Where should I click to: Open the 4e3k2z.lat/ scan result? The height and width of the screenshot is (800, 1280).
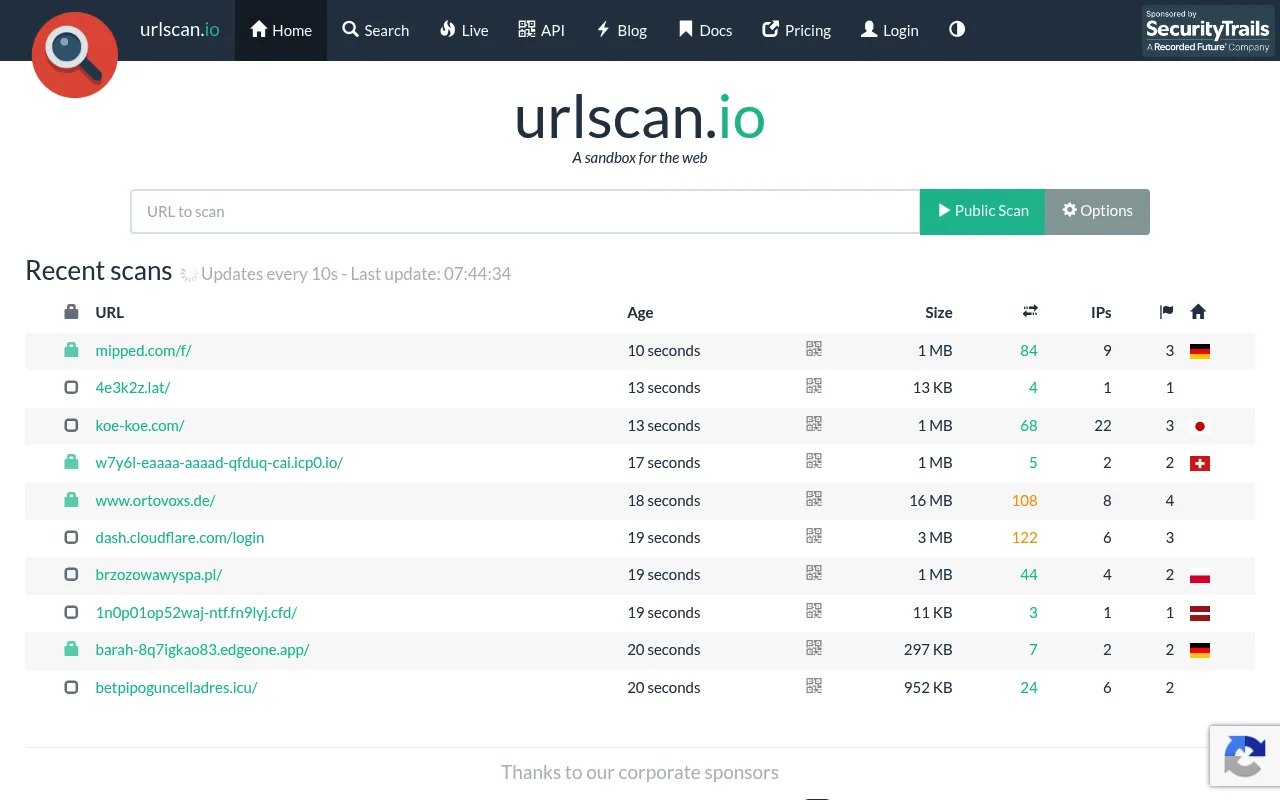(x=133, y=387)
